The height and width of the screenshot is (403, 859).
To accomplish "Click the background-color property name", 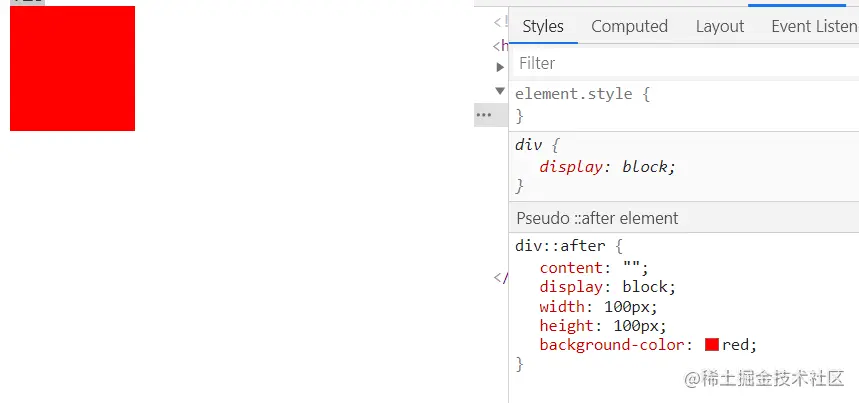I will point(612,345).
